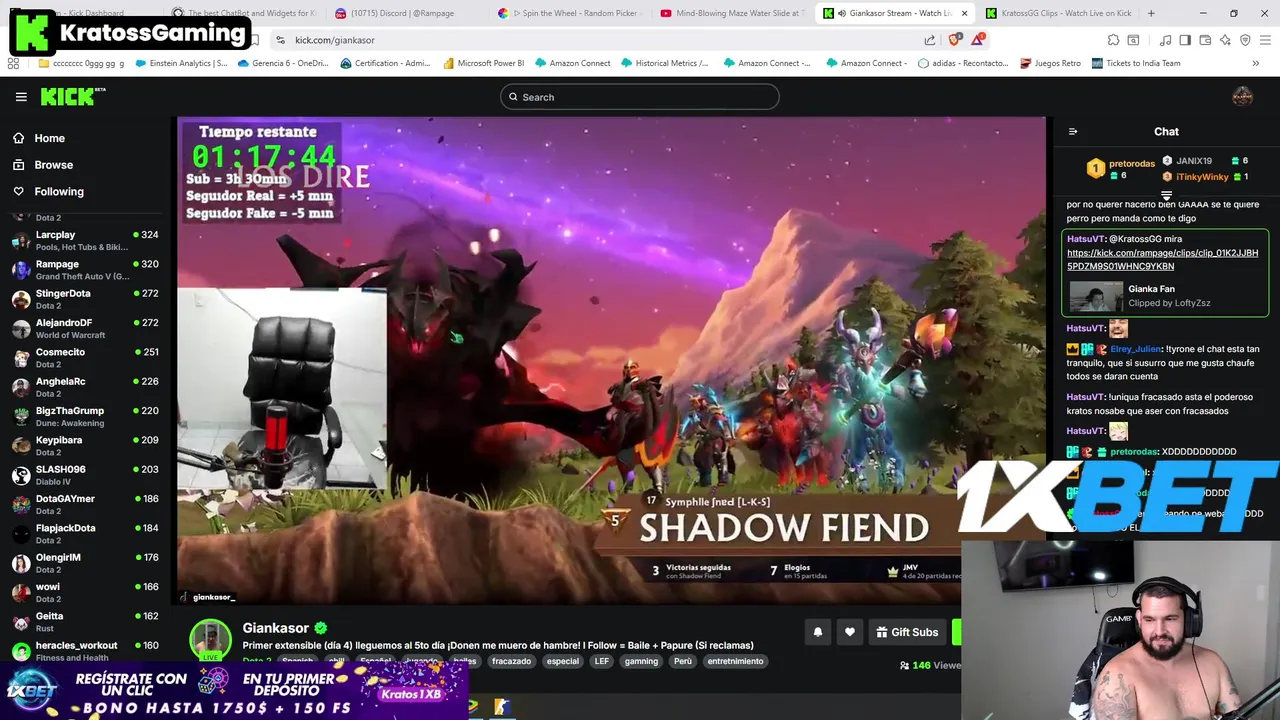The width and height of the screenshot is (1280, 720).
Task: Click the wowi channel avatar icon
Action: [x=20, y=593]
